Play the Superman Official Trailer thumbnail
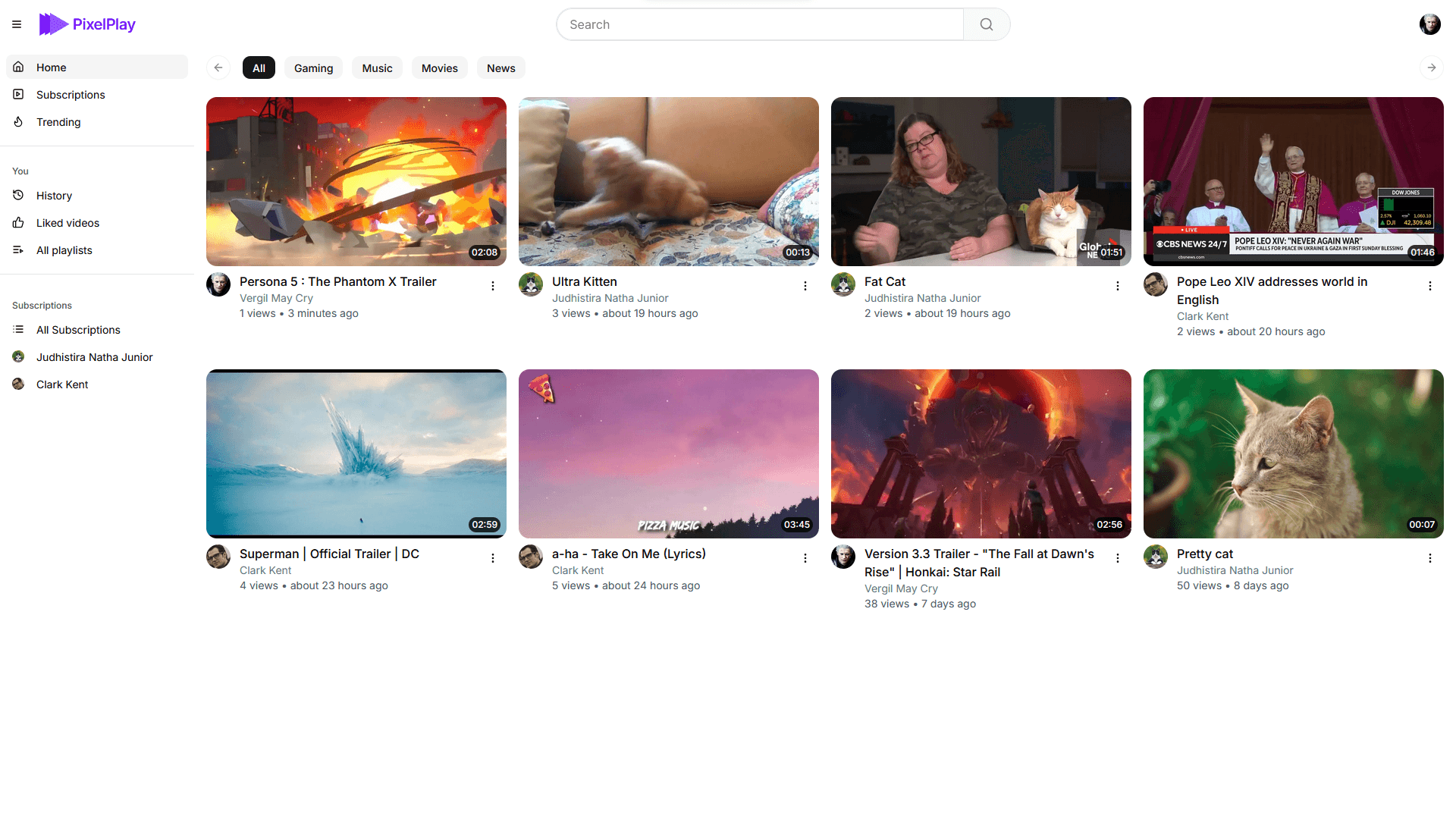This screenshot has height=819, width=1456. tap(356, 453)
